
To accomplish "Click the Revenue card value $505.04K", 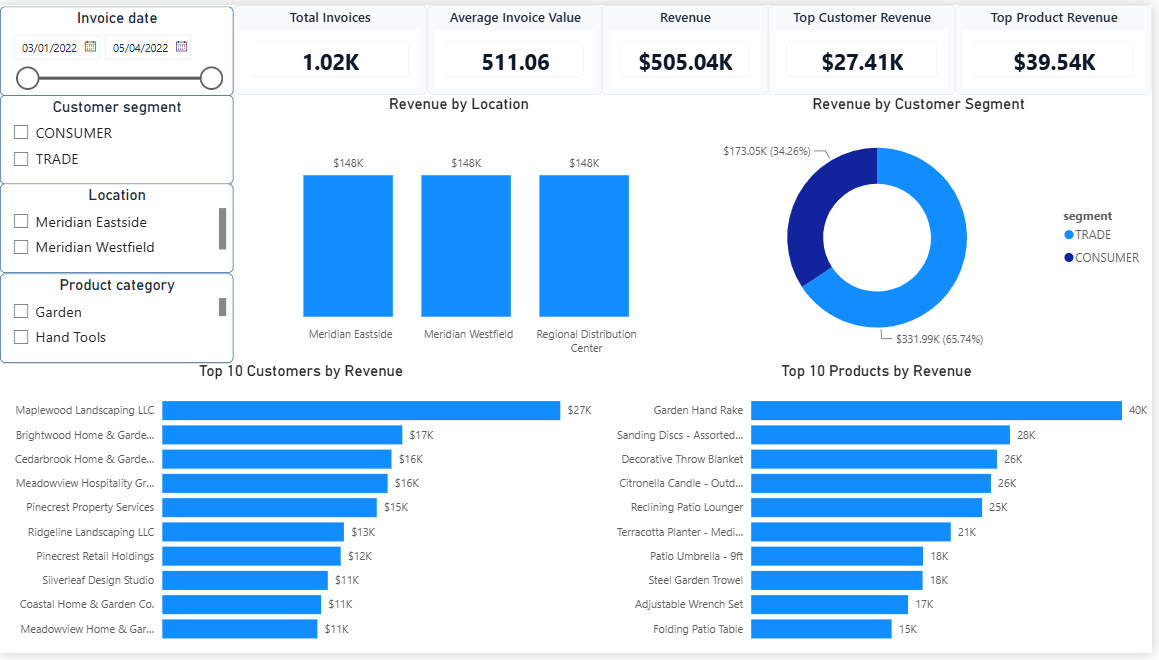I will pyautogui.click(x=685, y=62).
